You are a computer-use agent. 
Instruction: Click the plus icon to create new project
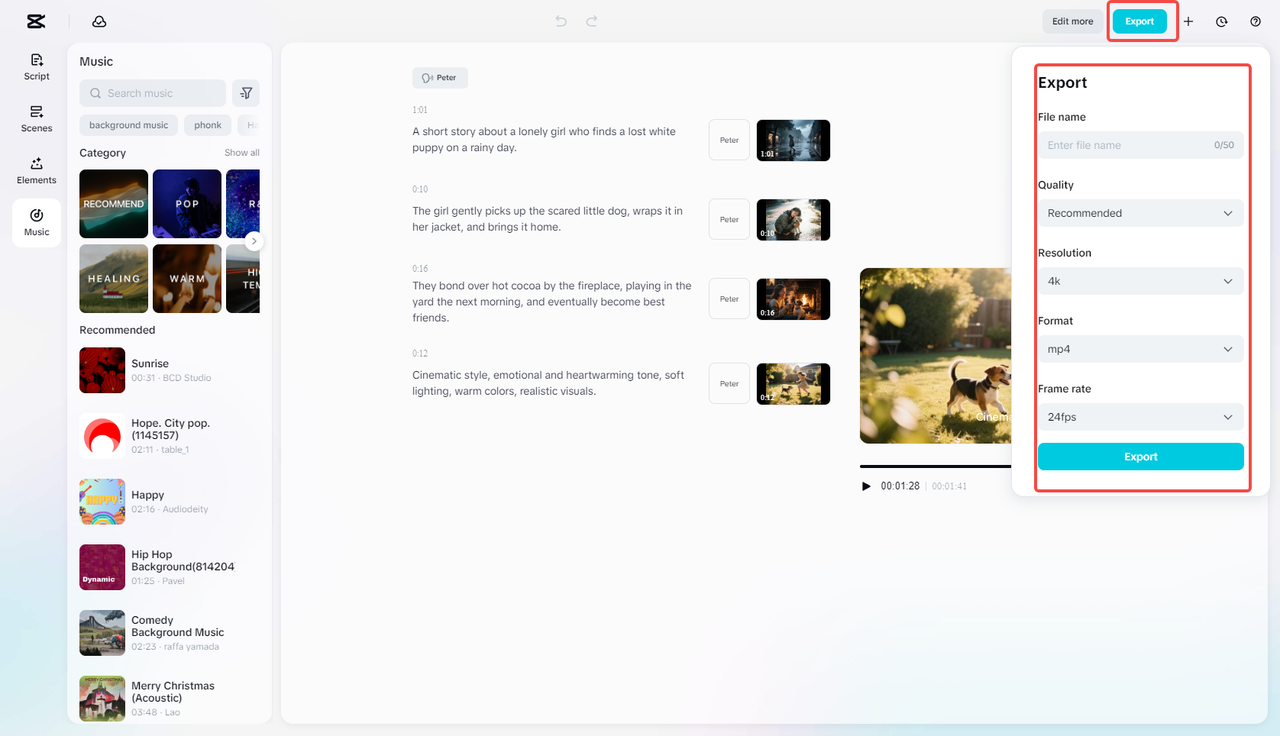(1189, 20)
